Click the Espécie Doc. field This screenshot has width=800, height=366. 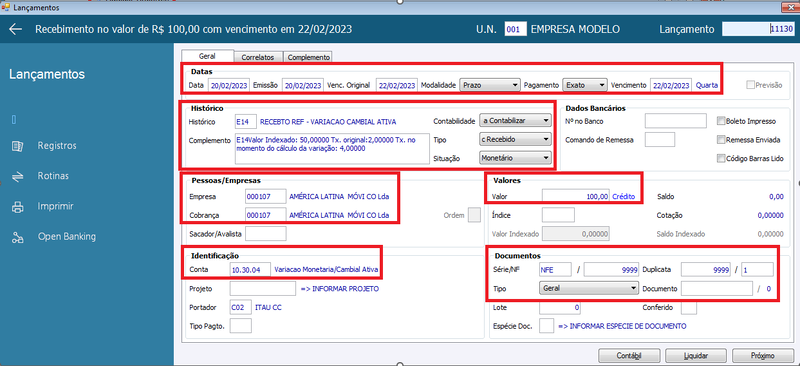tap(546, 326)
